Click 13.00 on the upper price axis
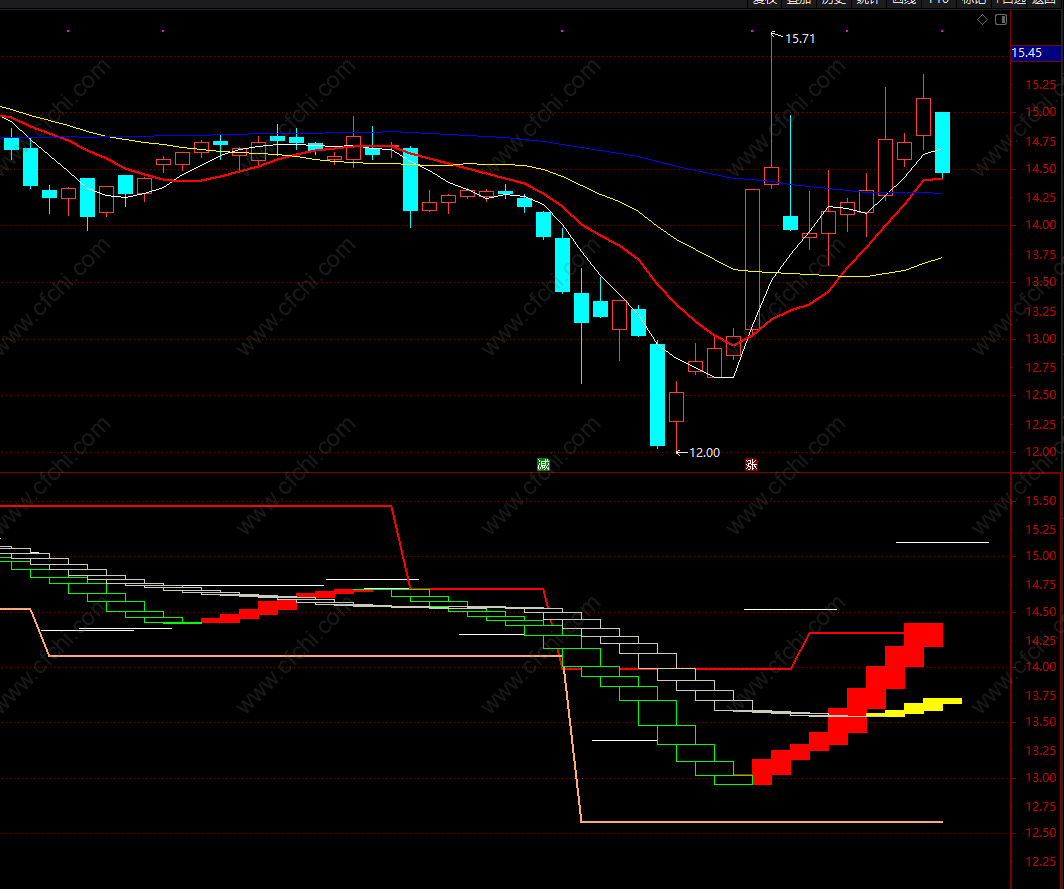This screenshot has height=889, width=1064. coord(1040,339)
